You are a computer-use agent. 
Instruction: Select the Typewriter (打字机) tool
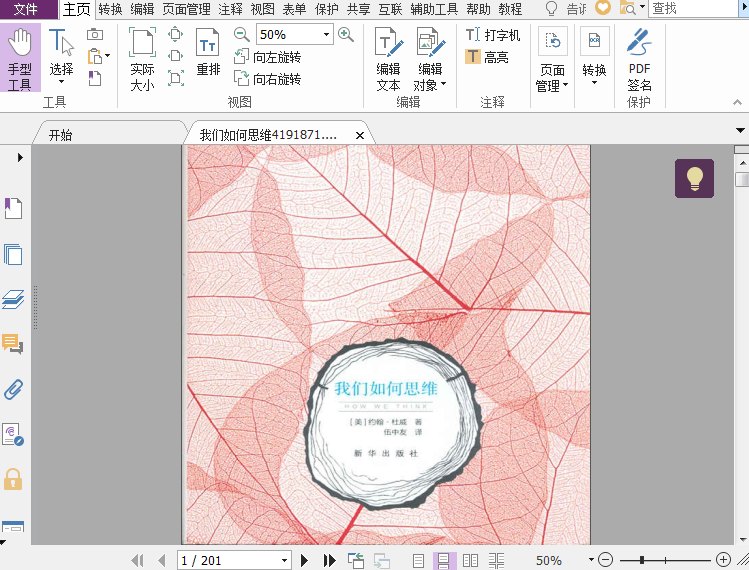pos(492,35)
